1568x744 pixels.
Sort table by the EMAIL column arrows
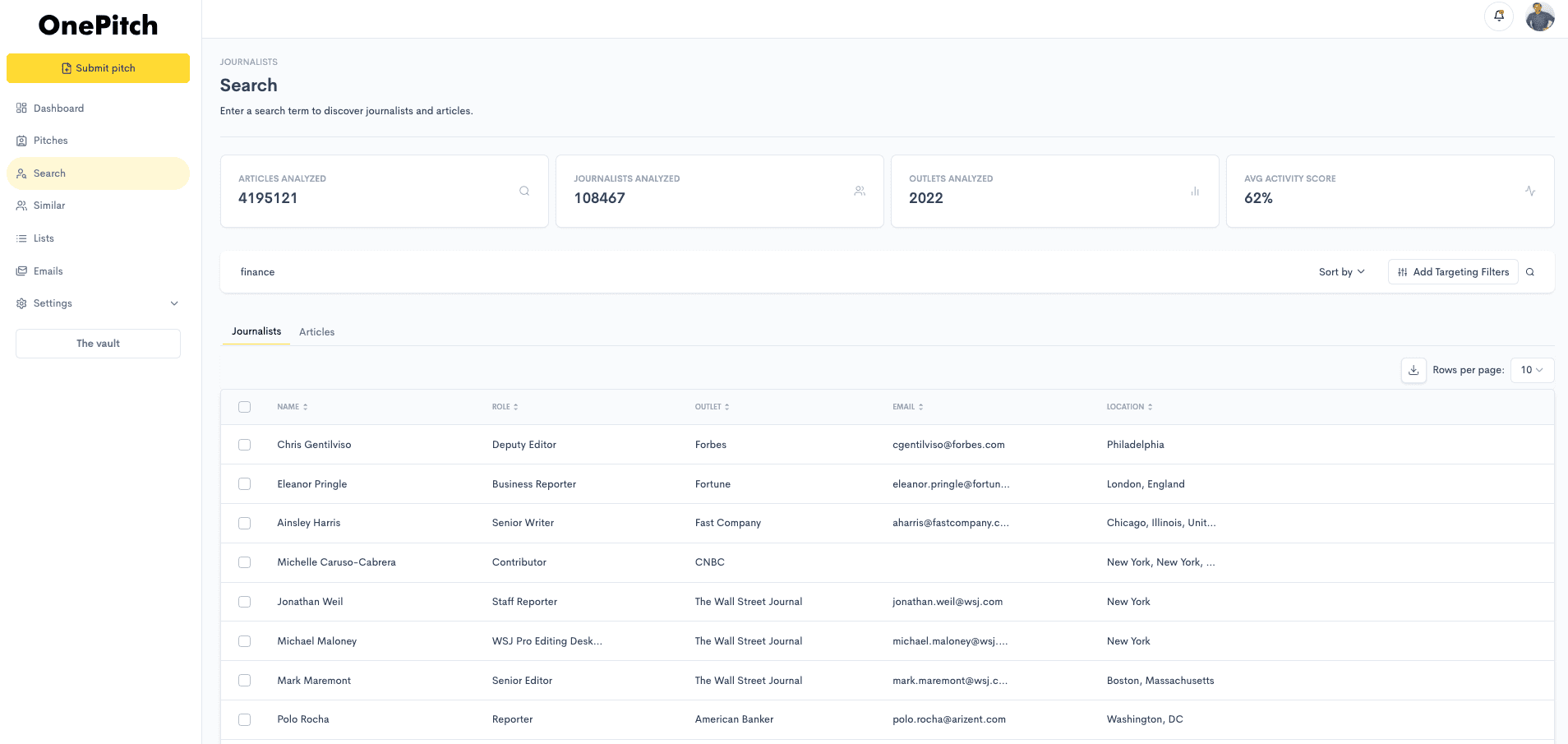[x=921, y=407]
